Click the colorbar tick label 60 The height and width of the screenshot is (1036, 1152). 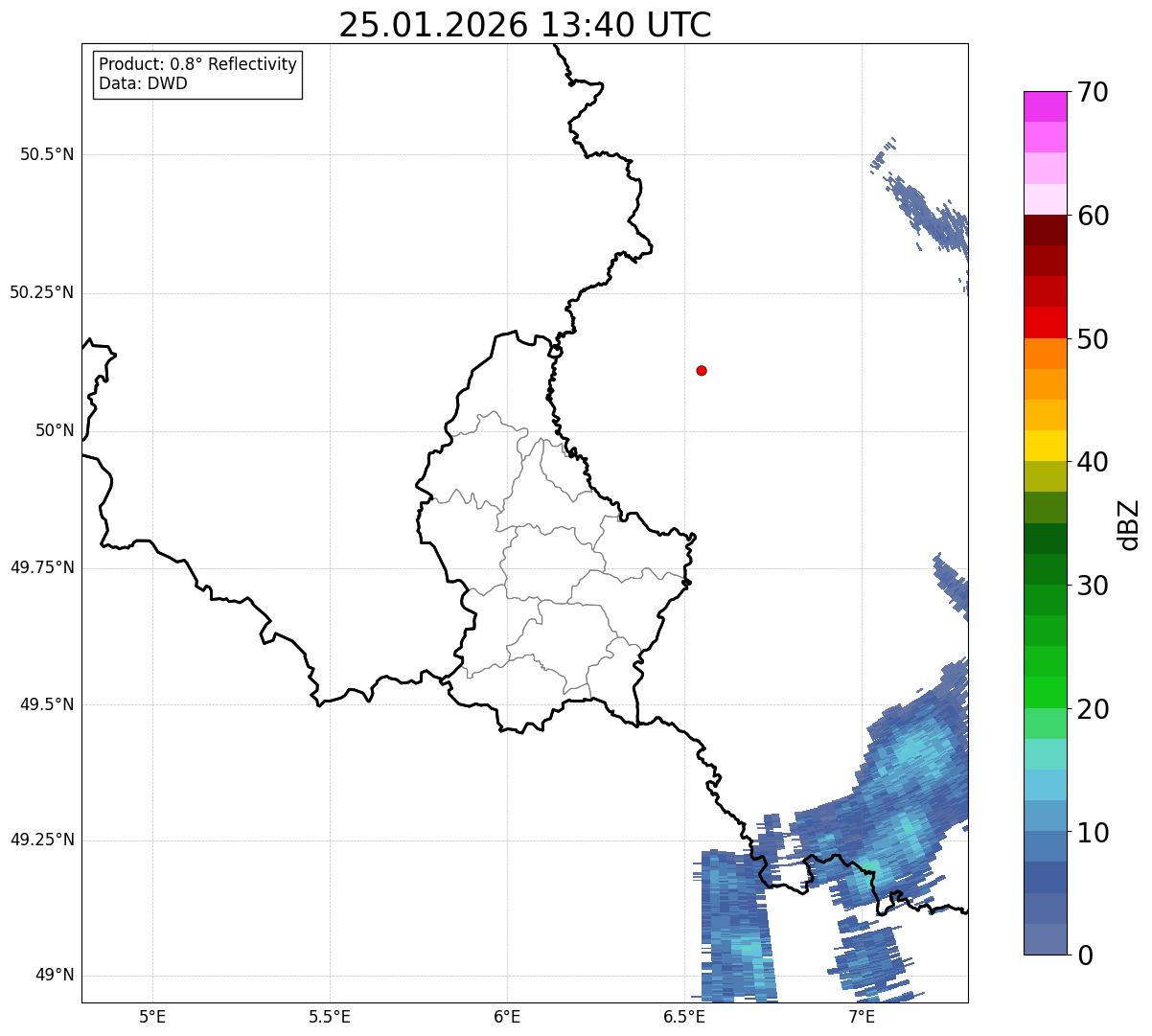pyautogui.click(x=1092, y=216)
